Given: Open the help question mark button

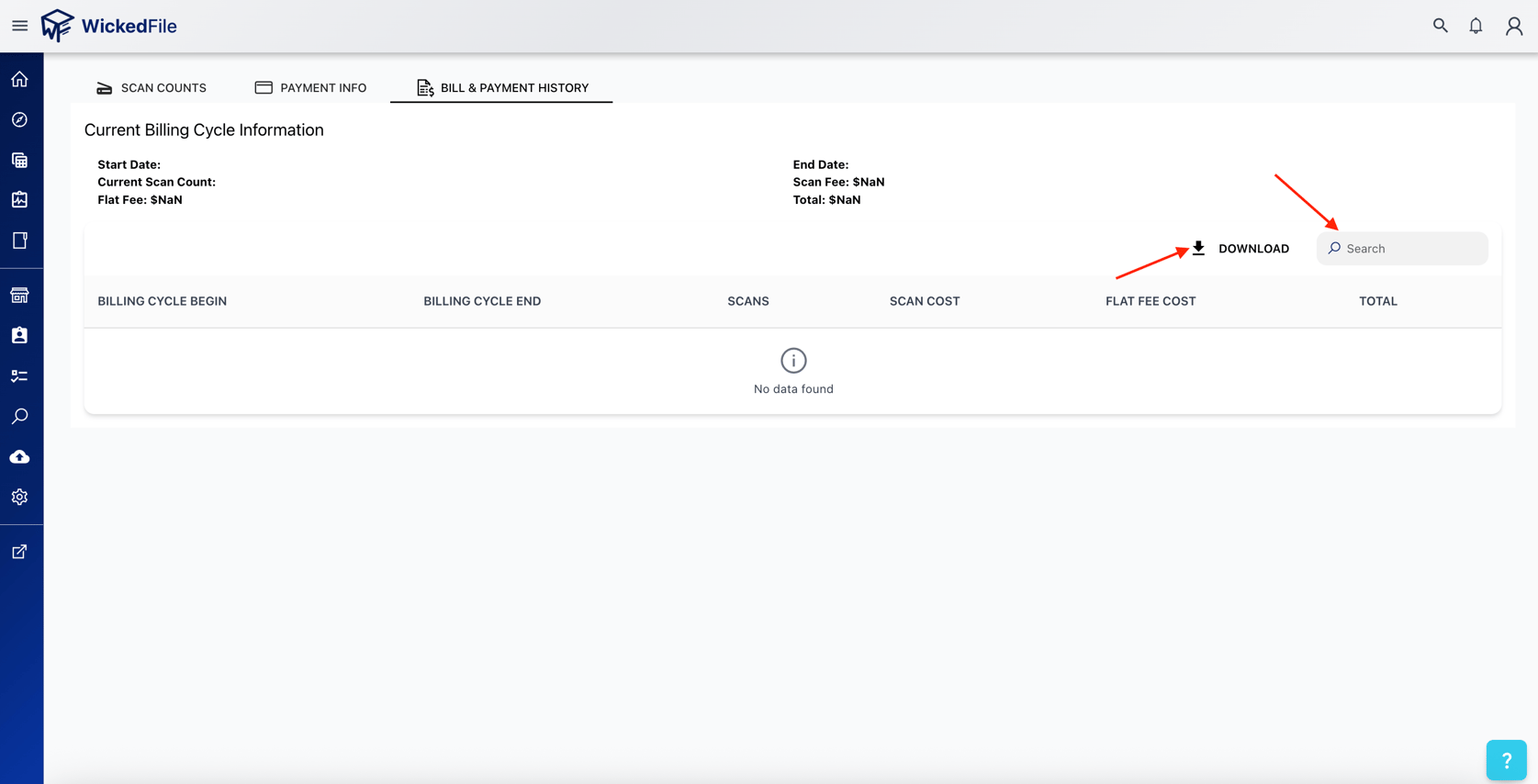Looking at the screenshot, I should point(1506,760).
